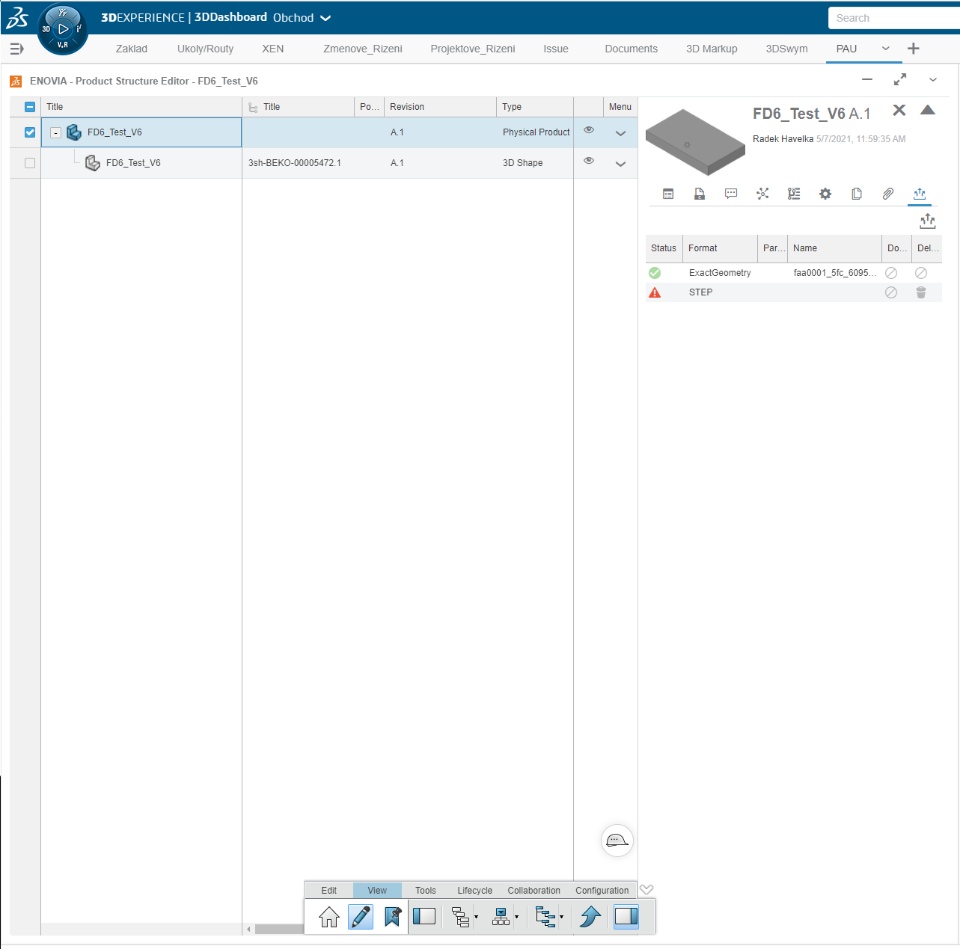960x949 pixels.
Task: Open the Zaklad dashboard tab
Action: [131, 48]
